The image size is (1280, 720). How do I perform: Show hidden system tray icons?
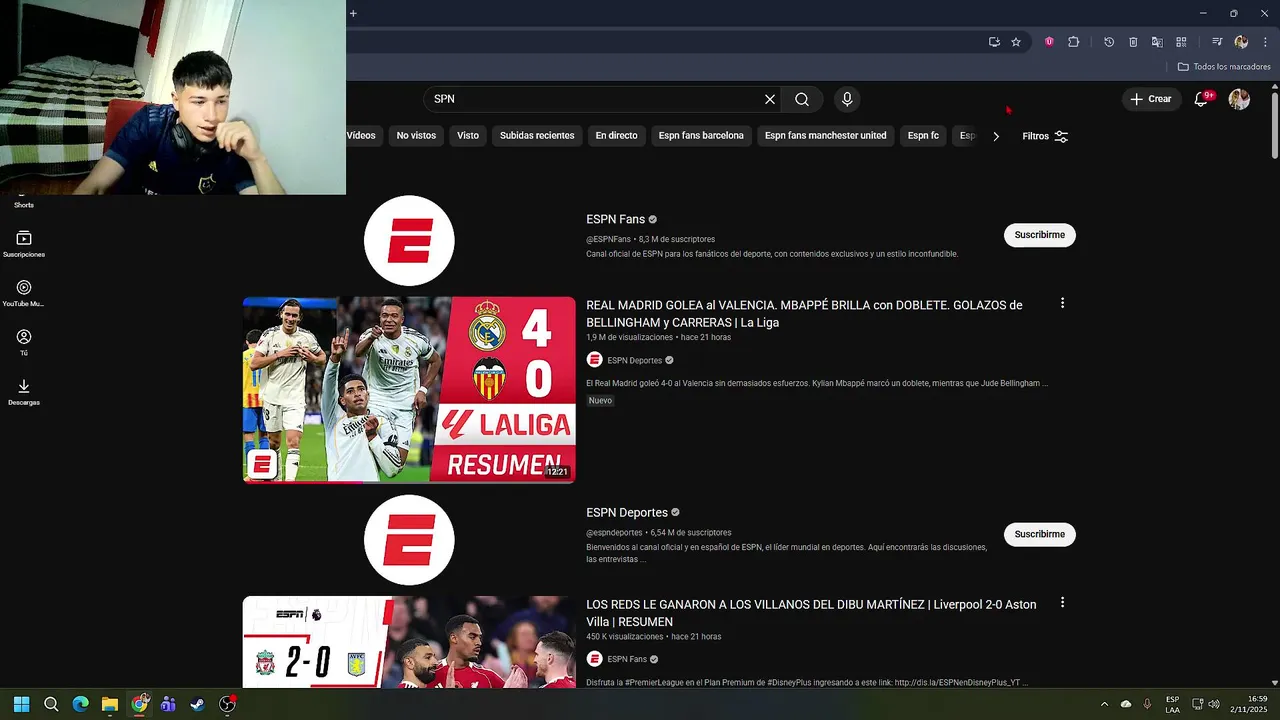click(1104, 704)
